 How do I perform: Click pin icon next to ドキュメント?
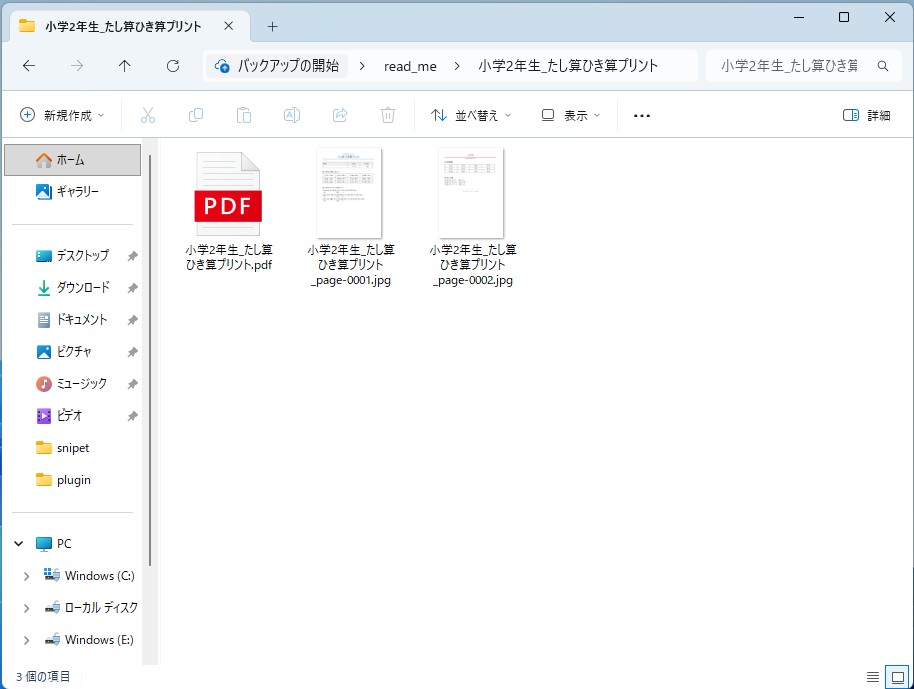pos(132,320)
